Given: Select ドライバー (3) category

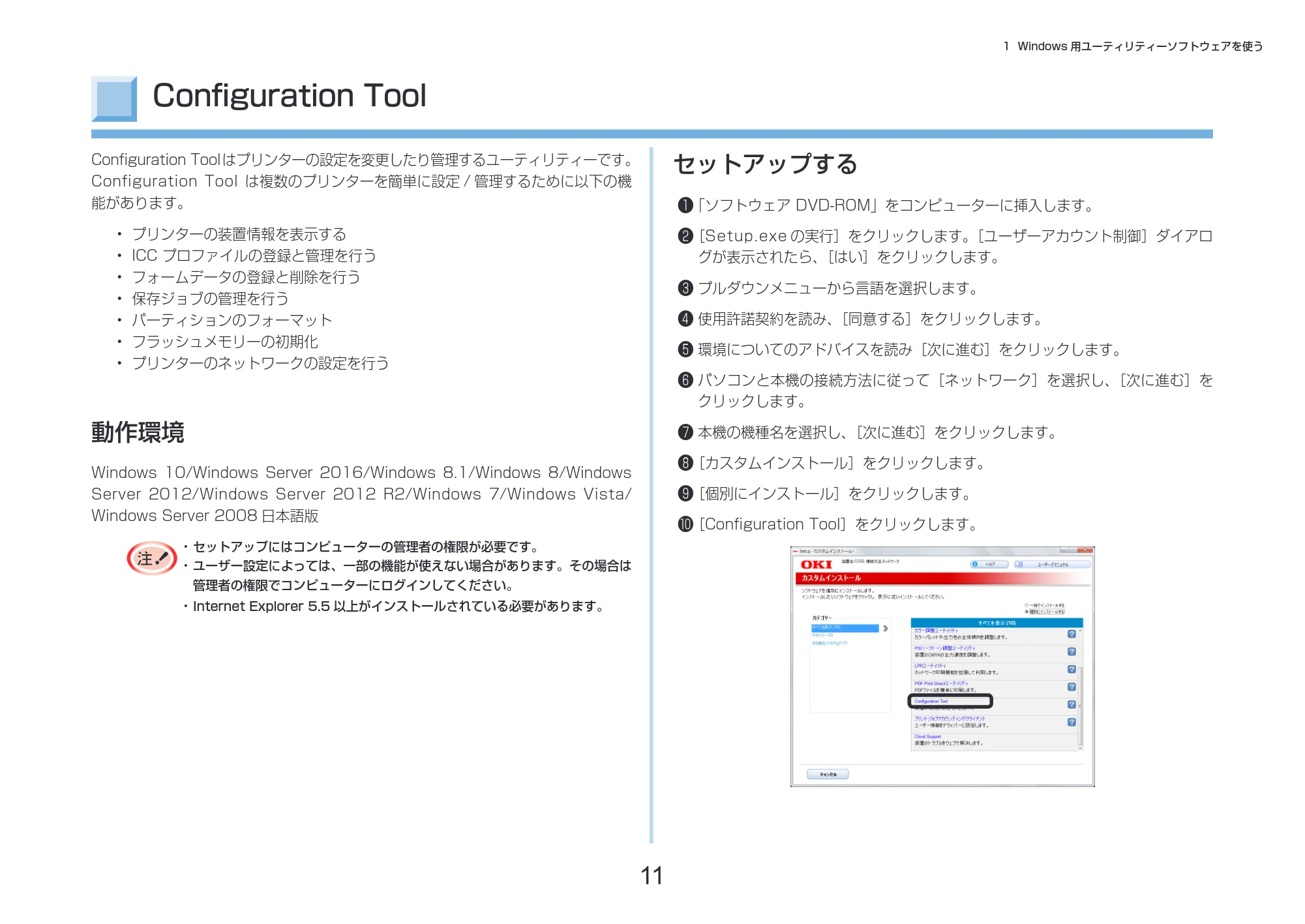Looking at the screenshot, I should tap(822, 635).
